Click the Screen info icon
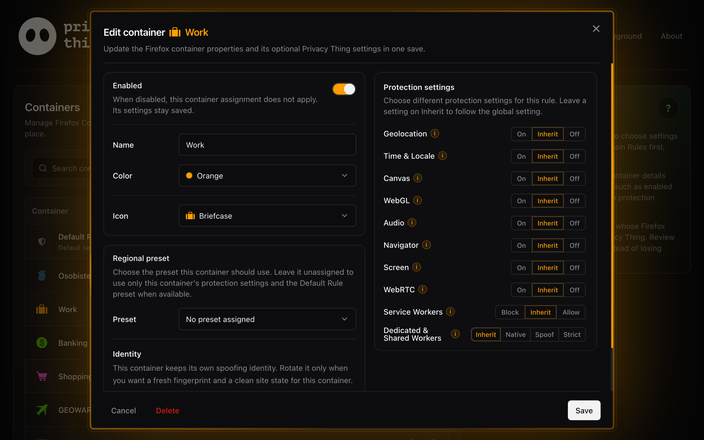This screenshot has width=704, height=440. click(x=417, y=267)
